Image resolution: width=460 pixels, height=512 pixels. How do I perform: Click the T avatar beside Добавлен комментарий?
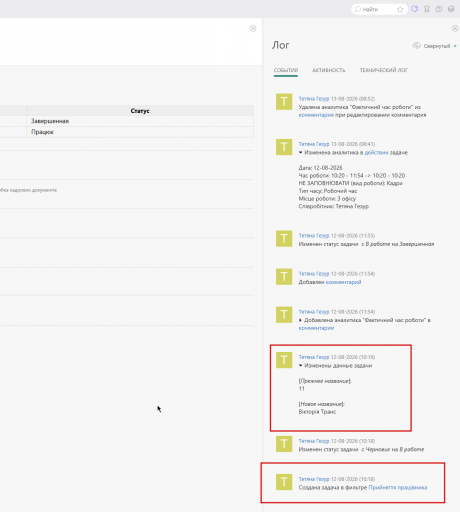(x=284, y=277)
